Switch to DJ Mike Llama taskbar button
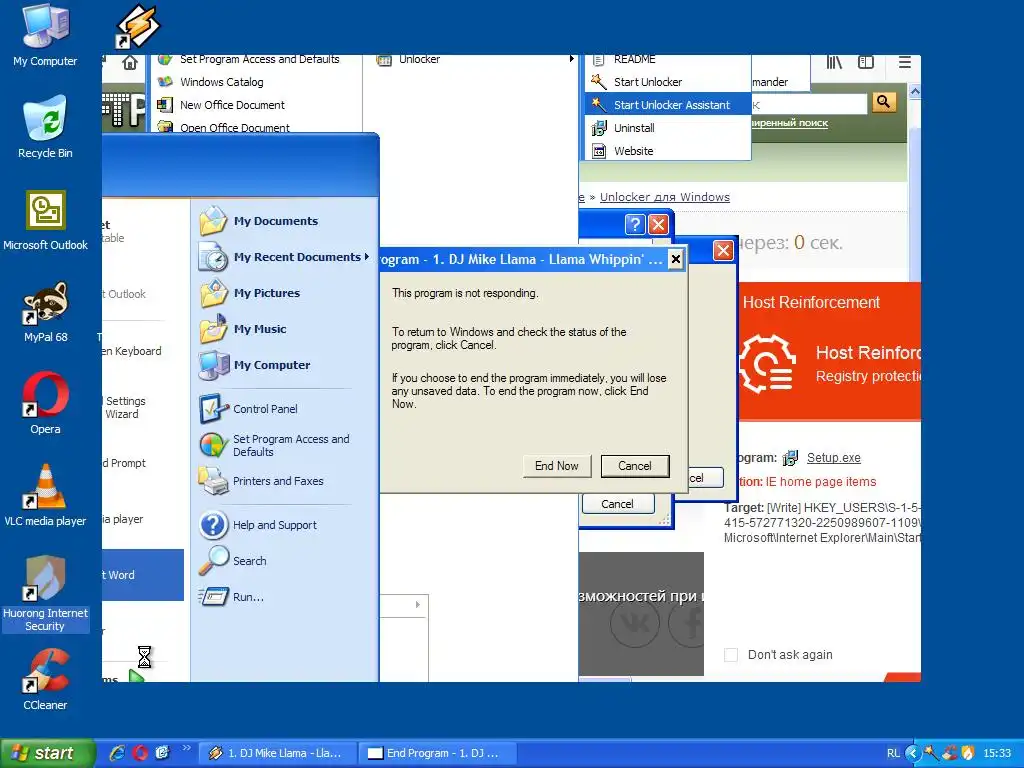The image size is (1024, 768). tap(278, 753)
